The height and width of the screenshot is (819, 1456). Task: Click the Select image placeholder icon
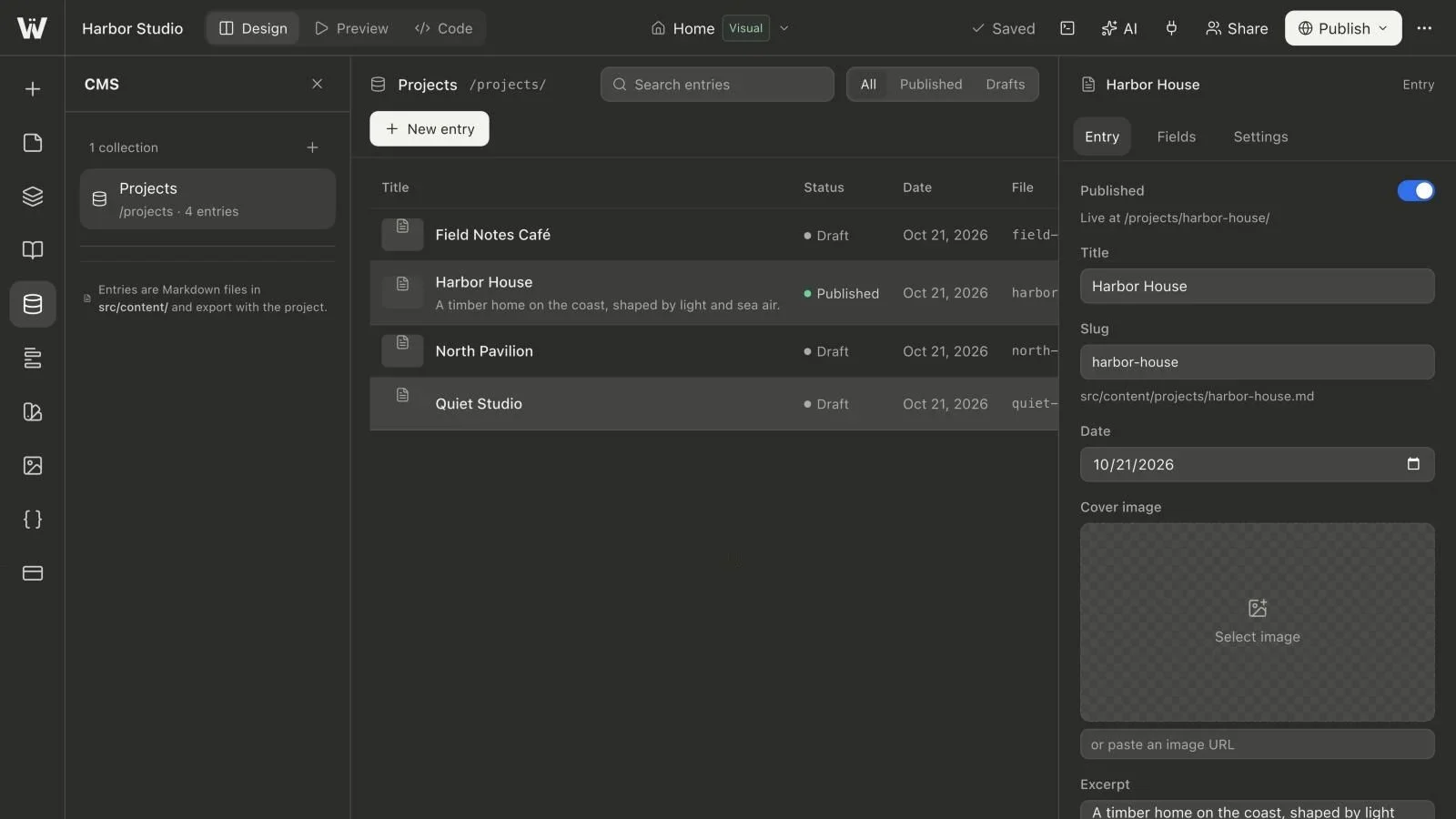point(1258,608)
